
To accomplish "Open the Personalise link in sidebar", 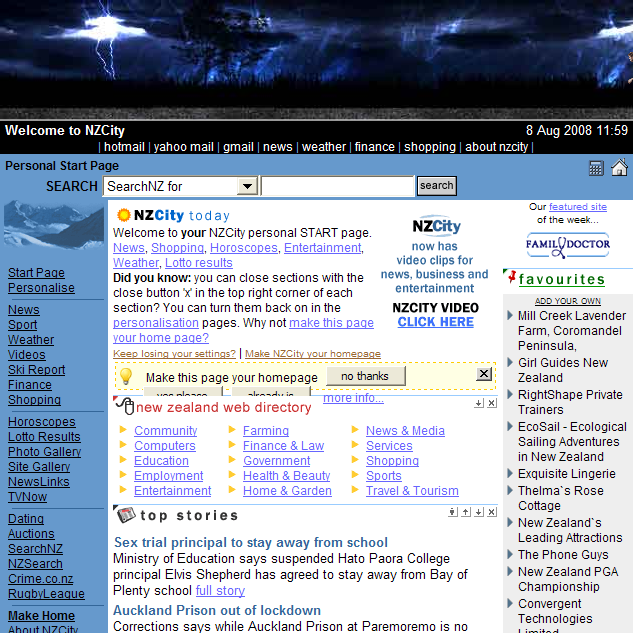I will coord(41,288).
